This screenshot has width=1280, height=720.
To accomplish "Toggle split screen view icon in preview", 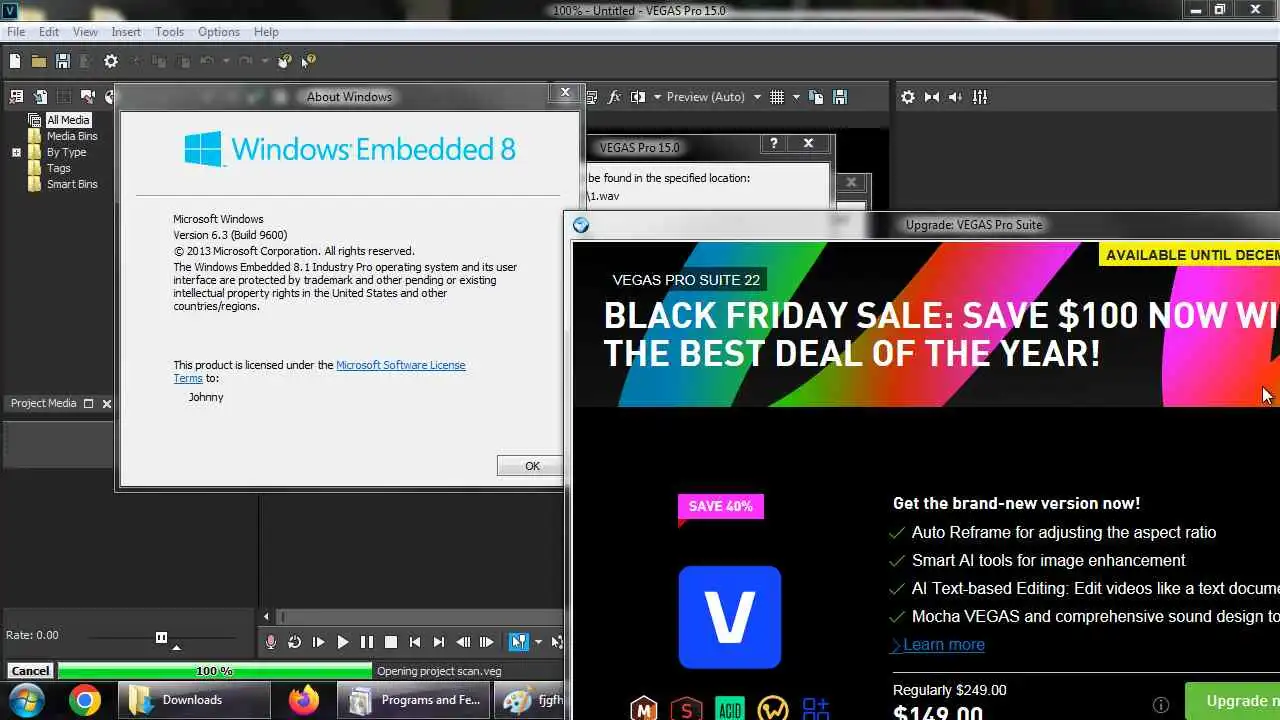I will pyautogui.click(x=638, y=97).
